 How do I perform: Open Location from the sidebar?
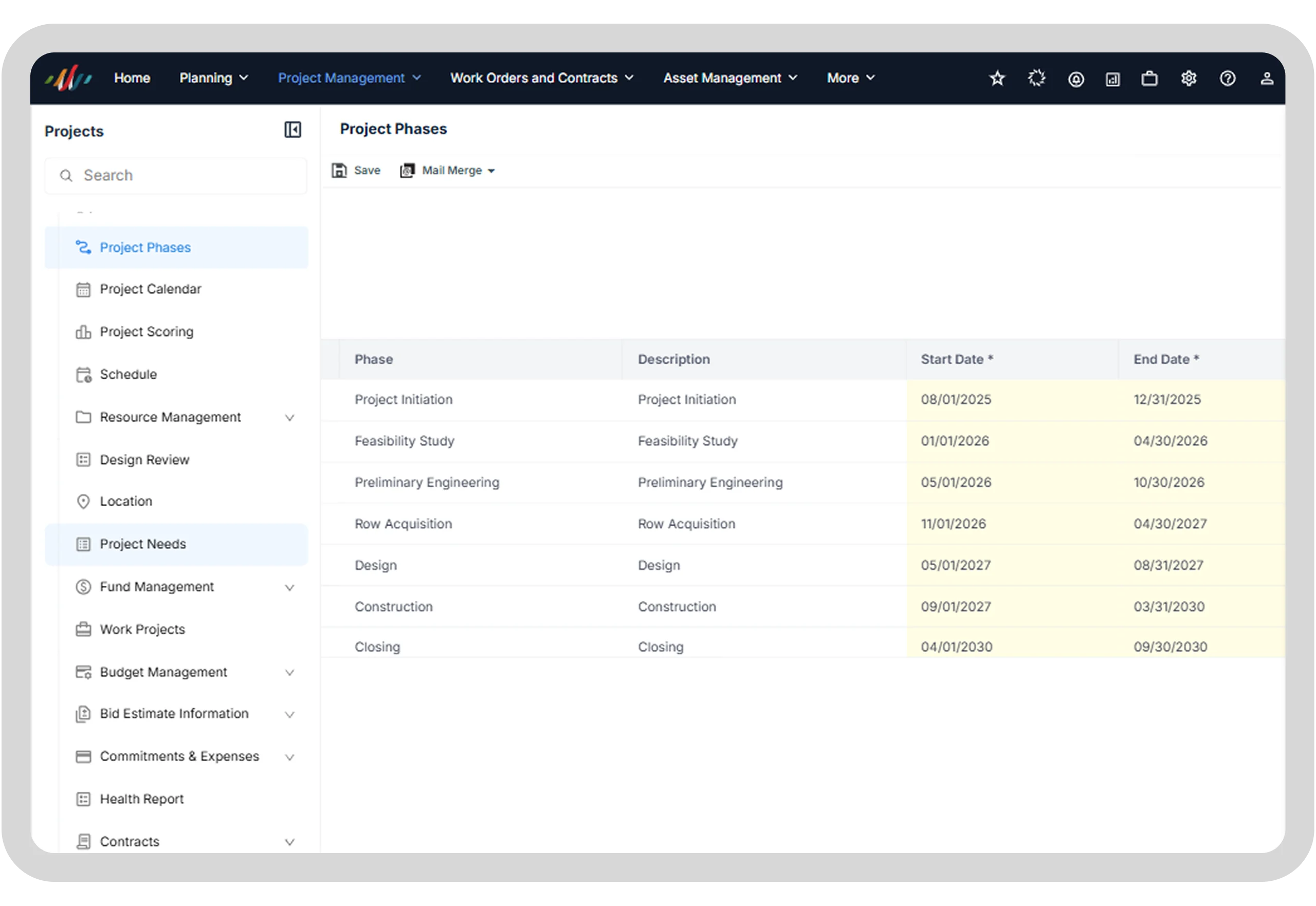point(176,502)
